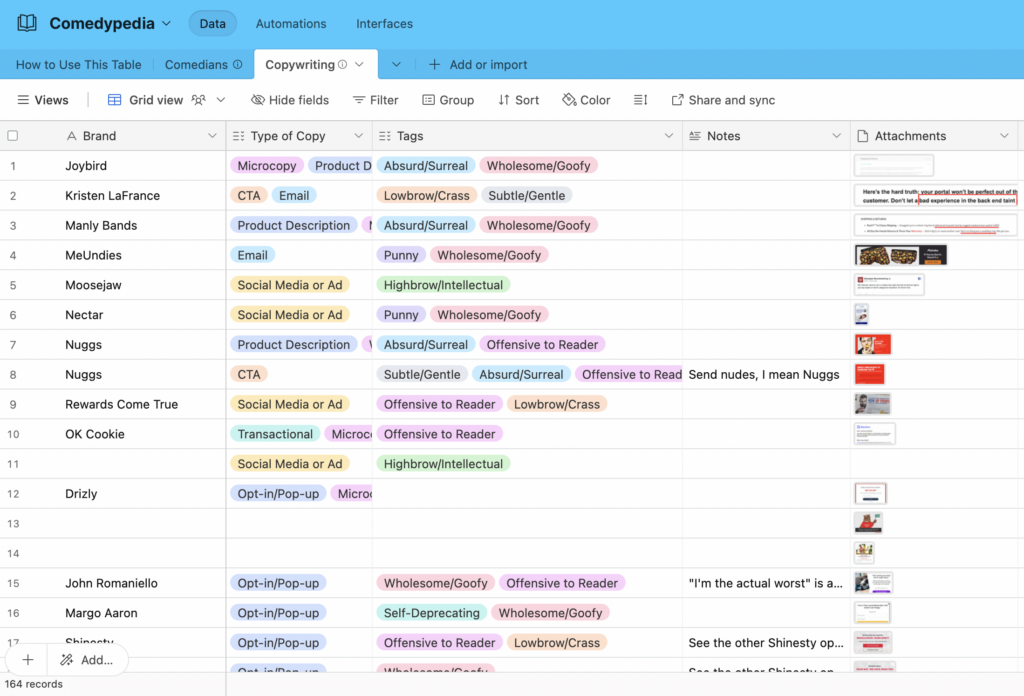Expand the tables list chevron
This screenshot has width=1024, height=696.
(396, 65)
